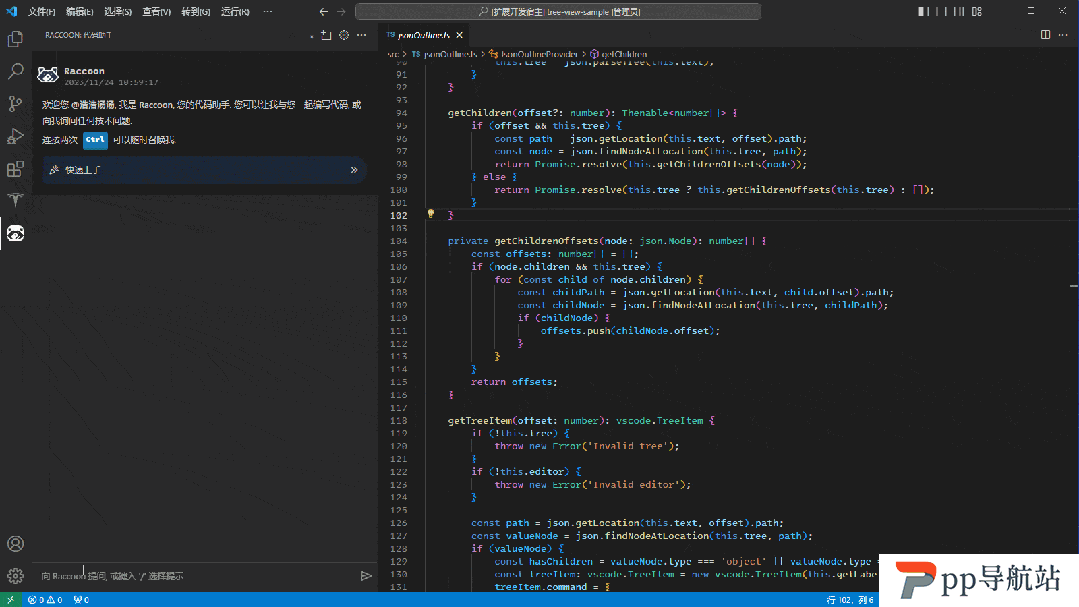Go back with the left arrow
1079x607 pixels.
point(323,12)
